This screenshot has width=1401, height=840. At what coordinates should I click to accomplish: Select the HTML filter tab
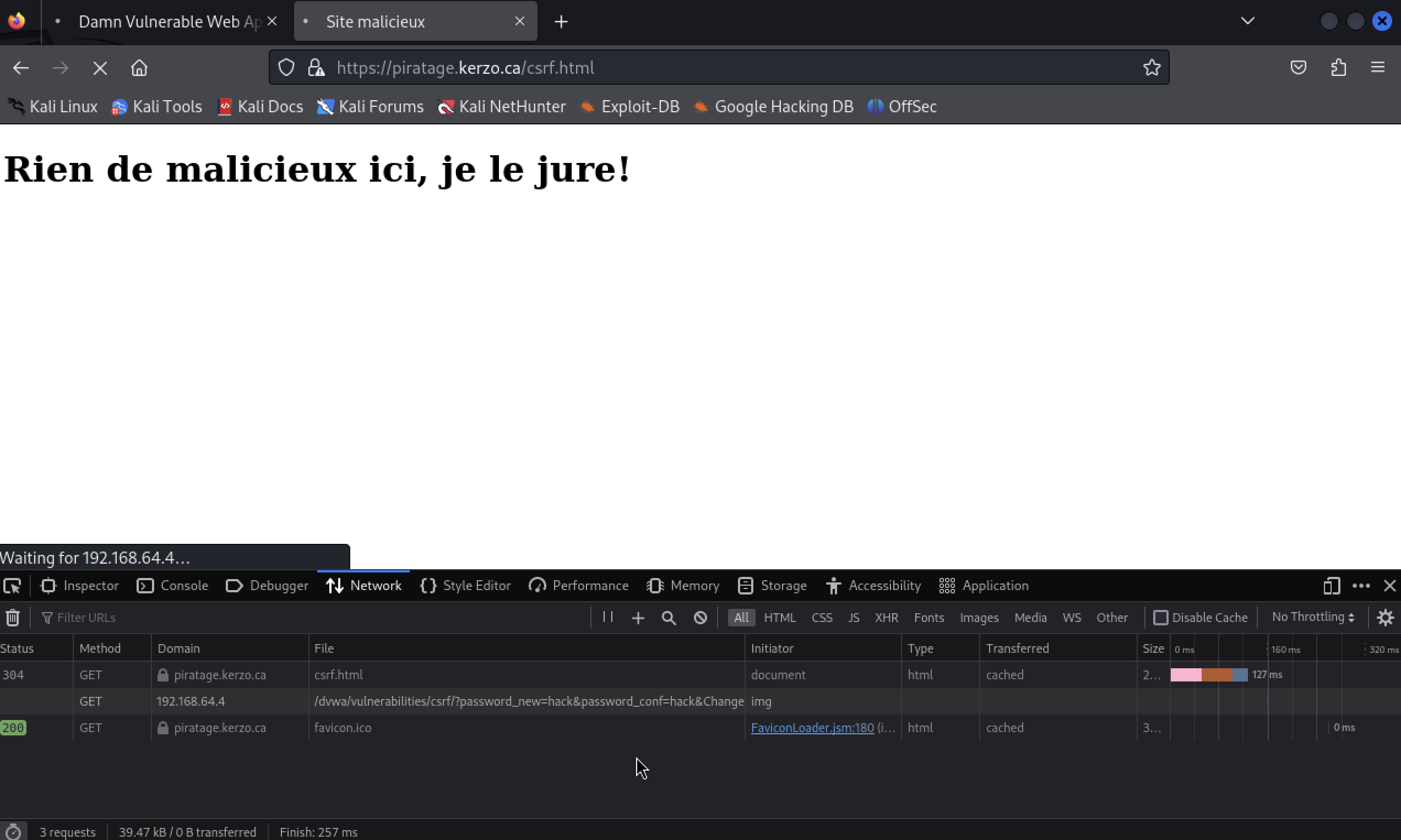779,617
